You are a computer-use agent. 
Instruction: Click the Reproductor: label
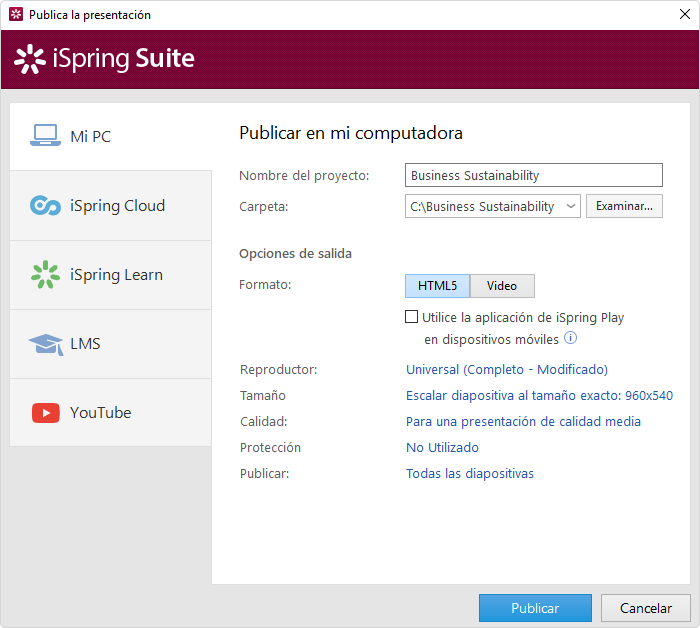coord(279,370)
